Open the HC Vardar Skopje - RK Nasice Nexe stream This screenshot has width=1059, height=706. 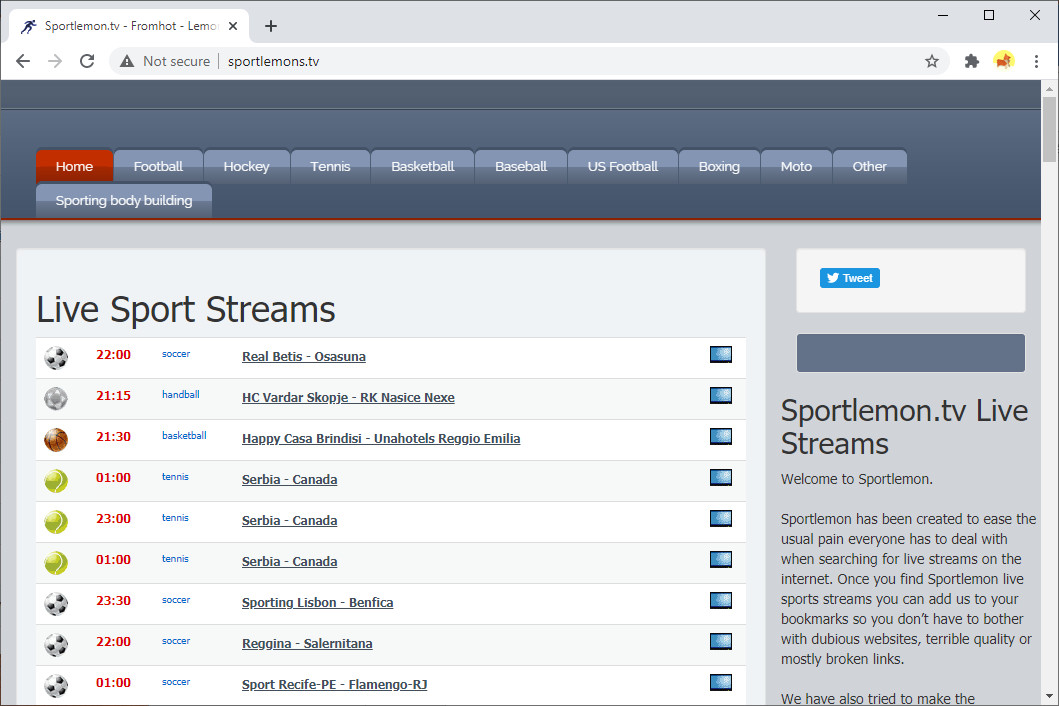click(x=348, y=397)
